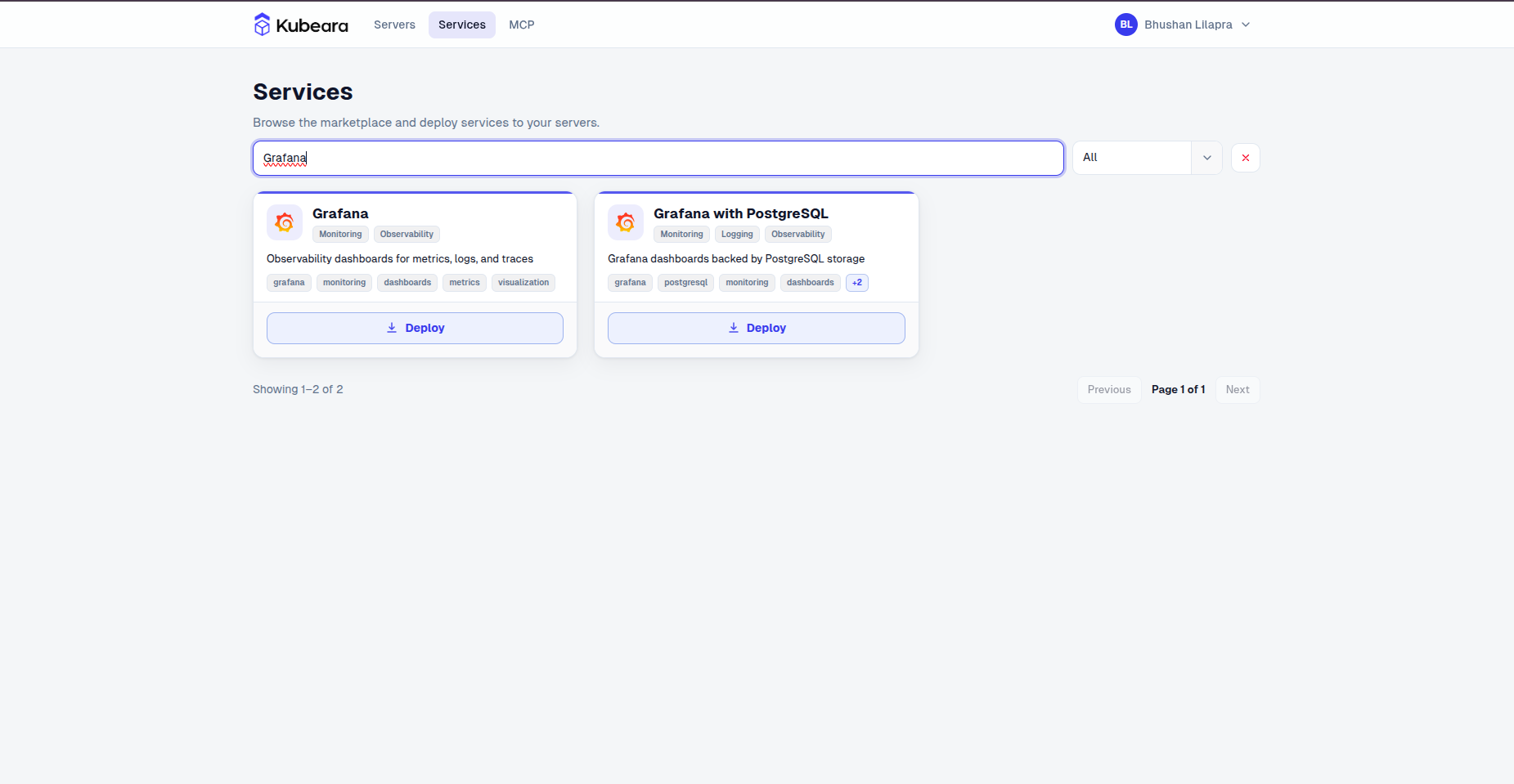Go to the Previous page
The height and width of the screenshot is (784, 1514).
click(x=1109, y=390)
